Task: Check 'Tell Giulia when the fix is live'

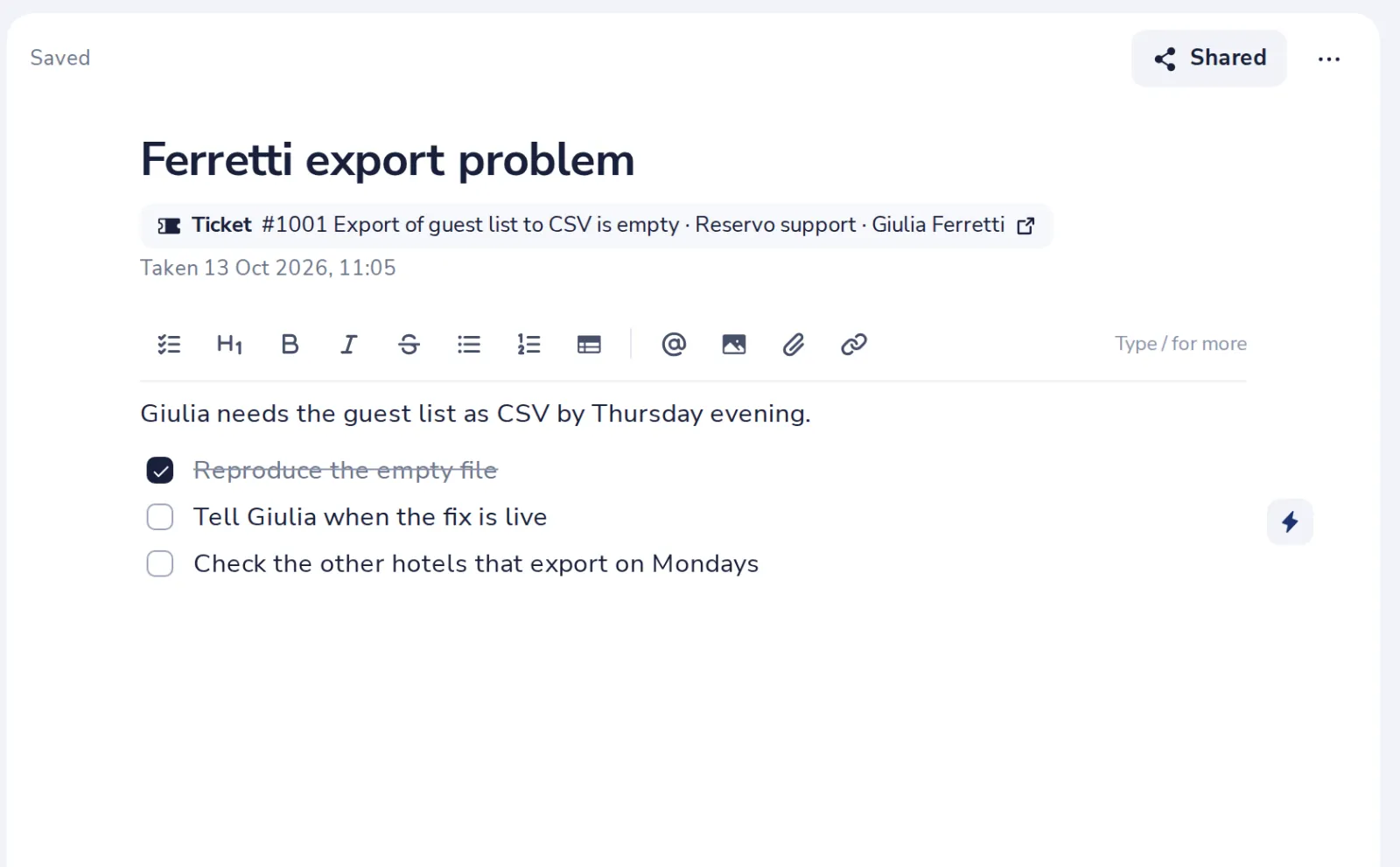Action: (x=160, y=517)
